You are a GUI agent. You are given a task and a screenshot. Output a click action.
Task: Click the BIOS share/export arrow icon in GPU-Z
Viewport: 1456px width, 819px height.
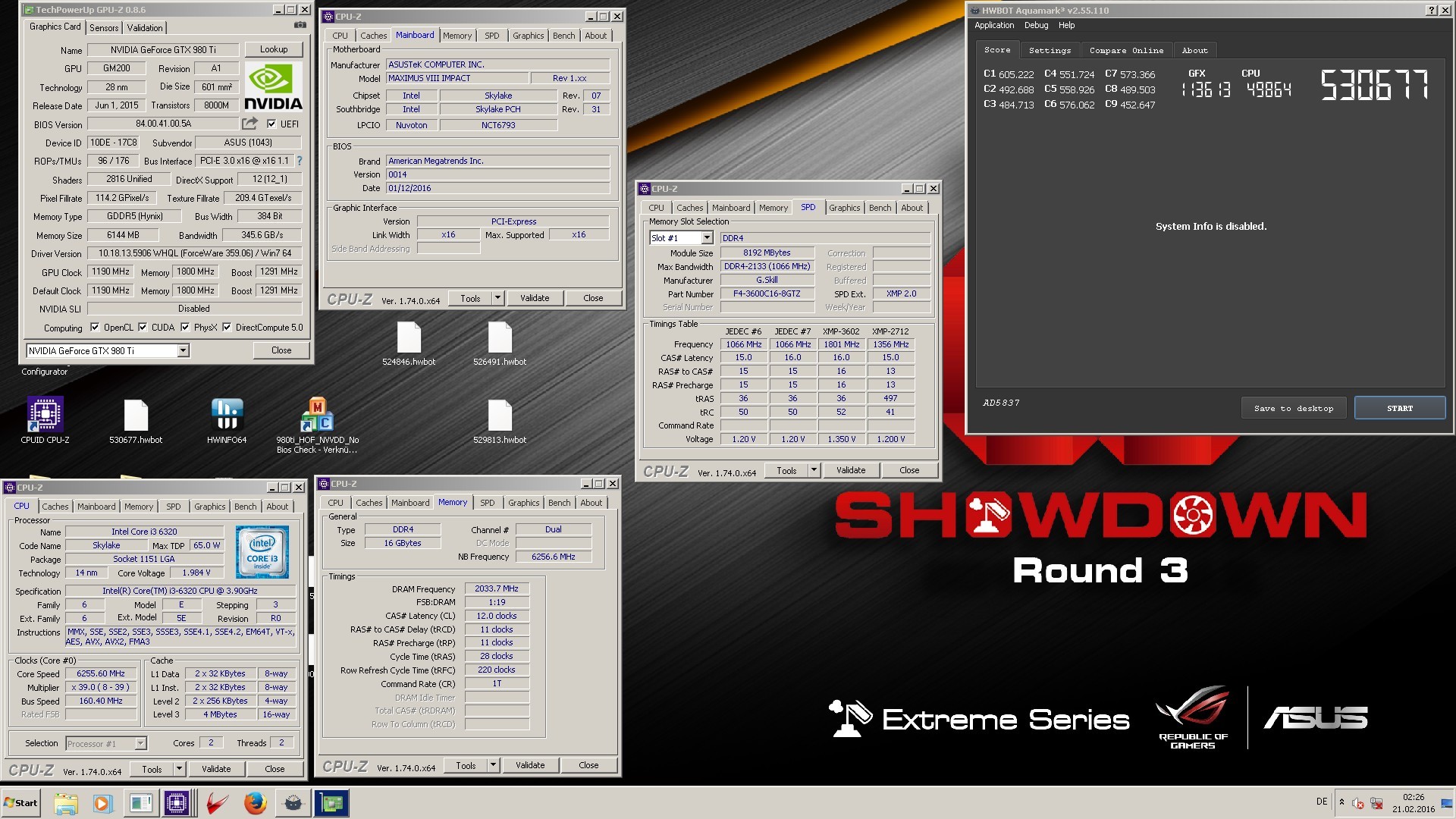click(249, 124)
